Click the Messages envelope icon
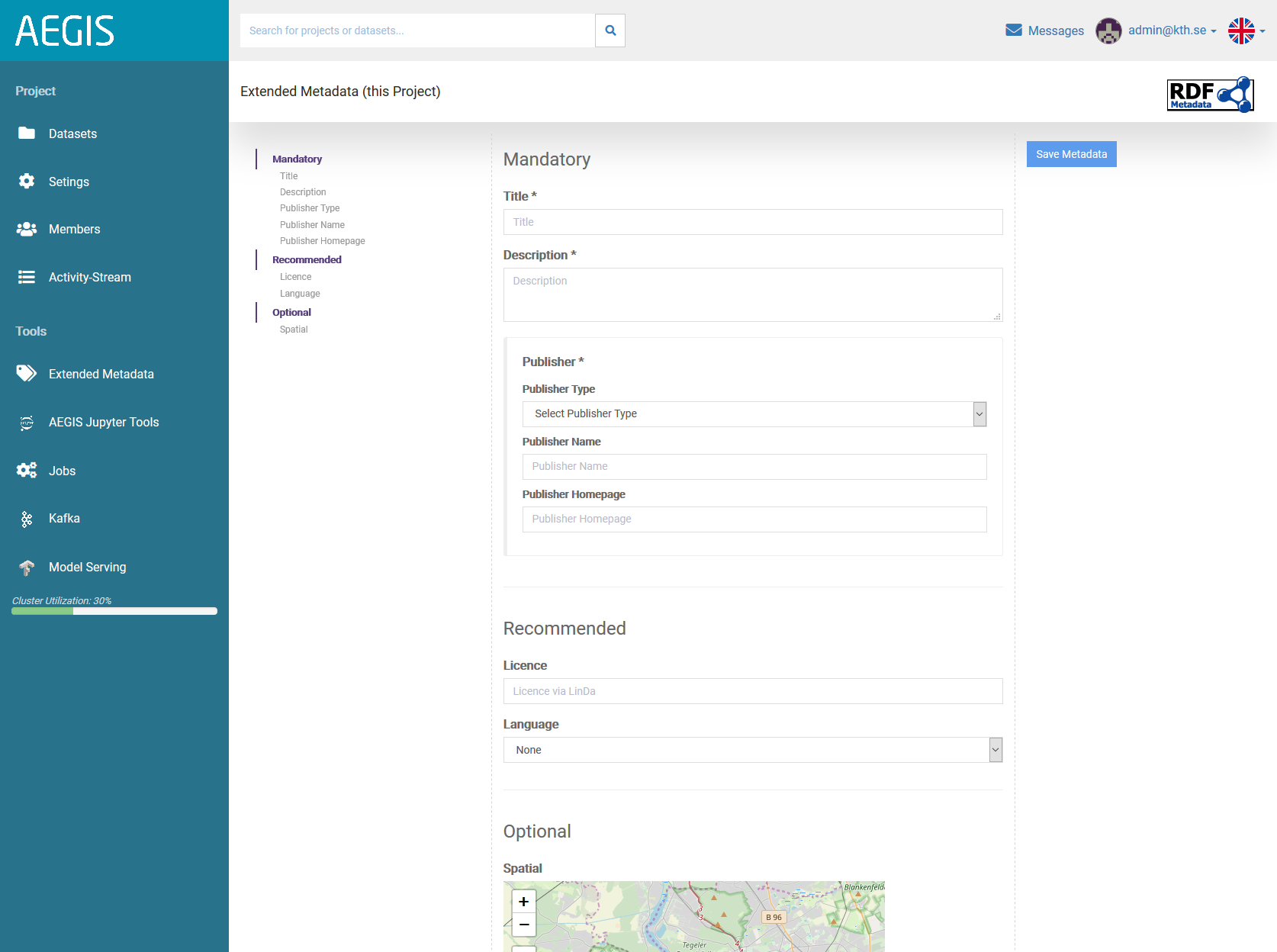This screenshot has height=952, width=1277. (1014, 30)
